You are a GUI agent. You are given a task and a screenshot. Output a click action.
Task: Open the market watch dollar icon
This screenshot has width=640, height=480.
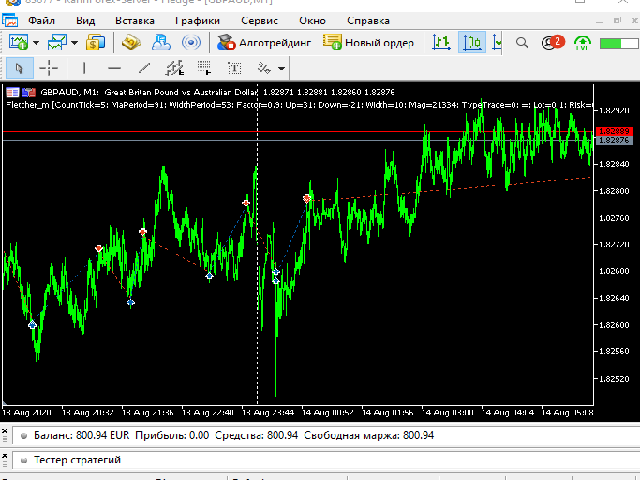pos(96,42)
